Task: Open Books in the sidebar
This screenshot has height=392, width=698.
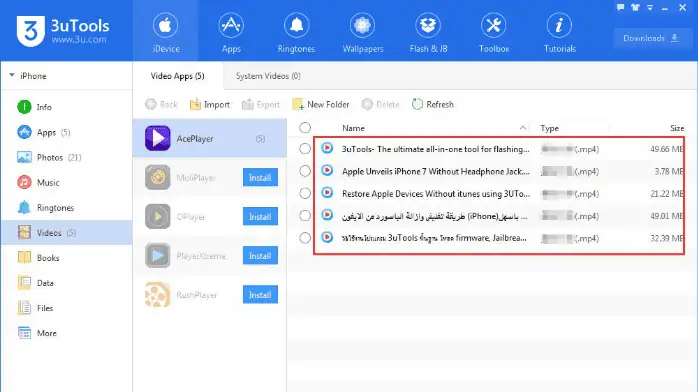Action: [x=67, y=258]
